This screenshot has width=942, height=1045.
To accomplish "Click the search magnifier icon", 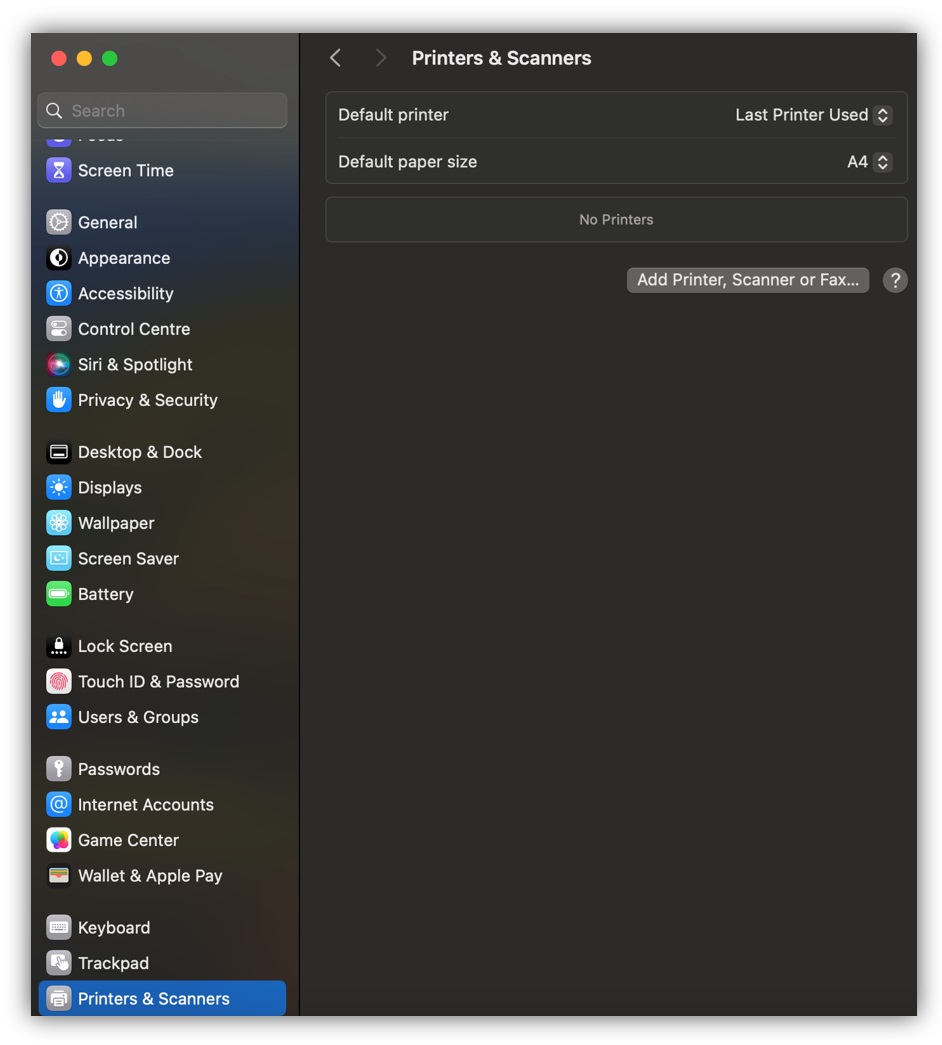I will pos(54,111).
